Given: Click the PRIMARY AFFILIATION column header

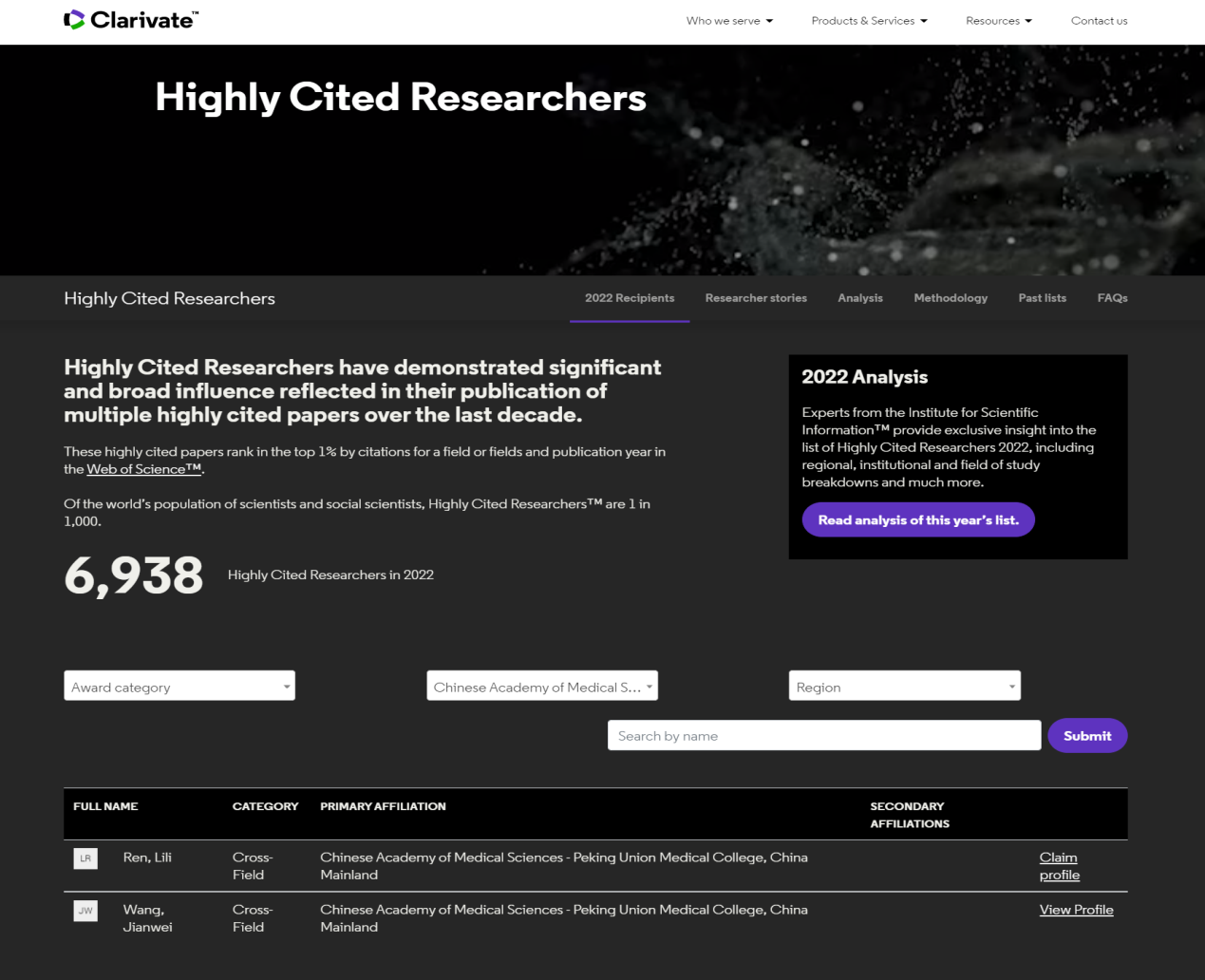Looking at the screenshot, I should click(x=383, y=806).
